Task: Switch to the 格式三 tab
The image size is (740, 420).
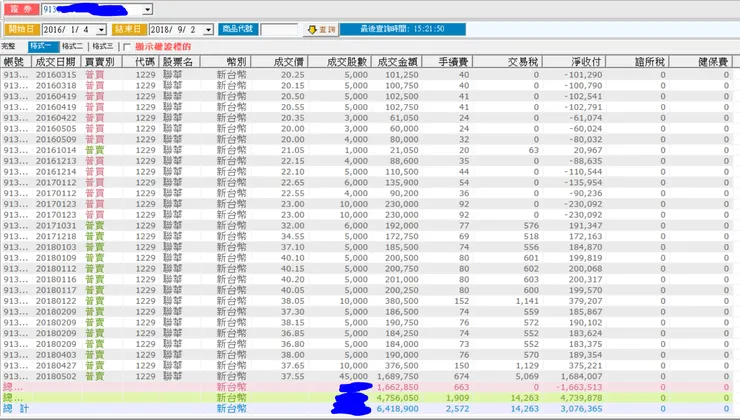Action: 103,46
